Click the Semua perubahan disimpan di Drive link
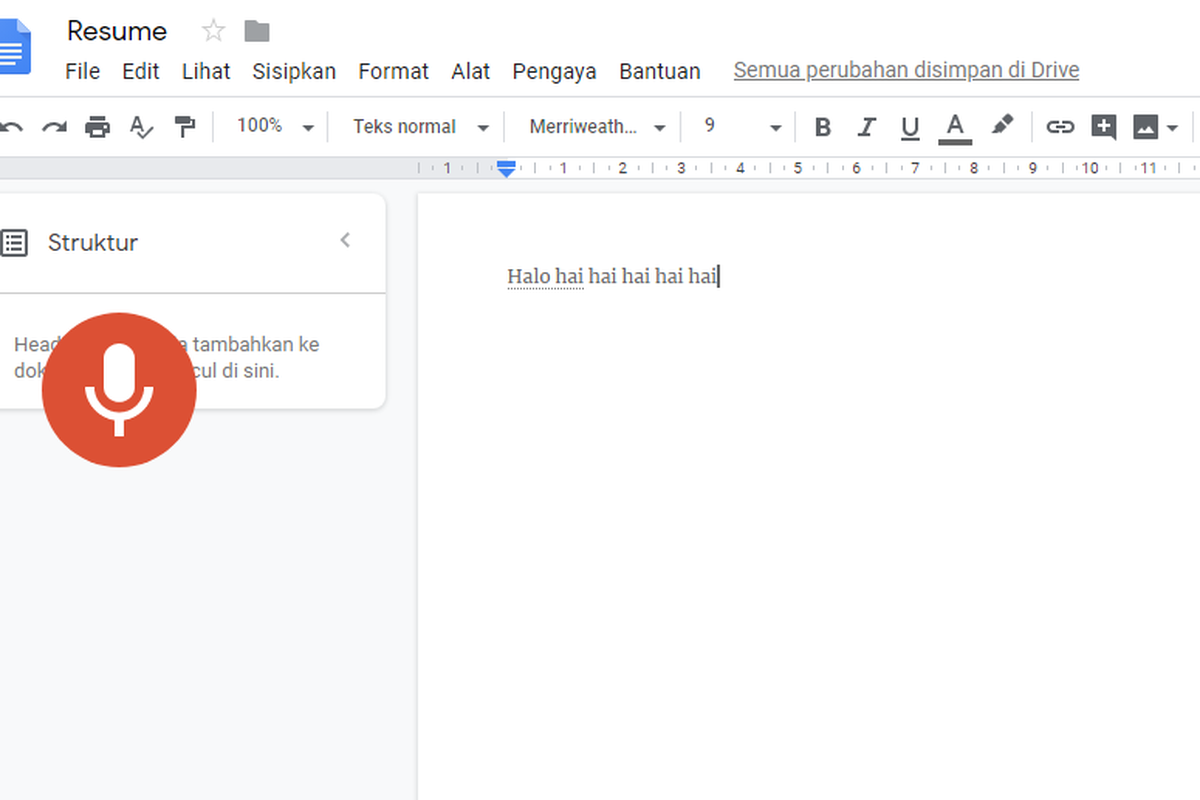This screenshot has width=1200, height=800. pyautogui.click(x=906, y=69)
